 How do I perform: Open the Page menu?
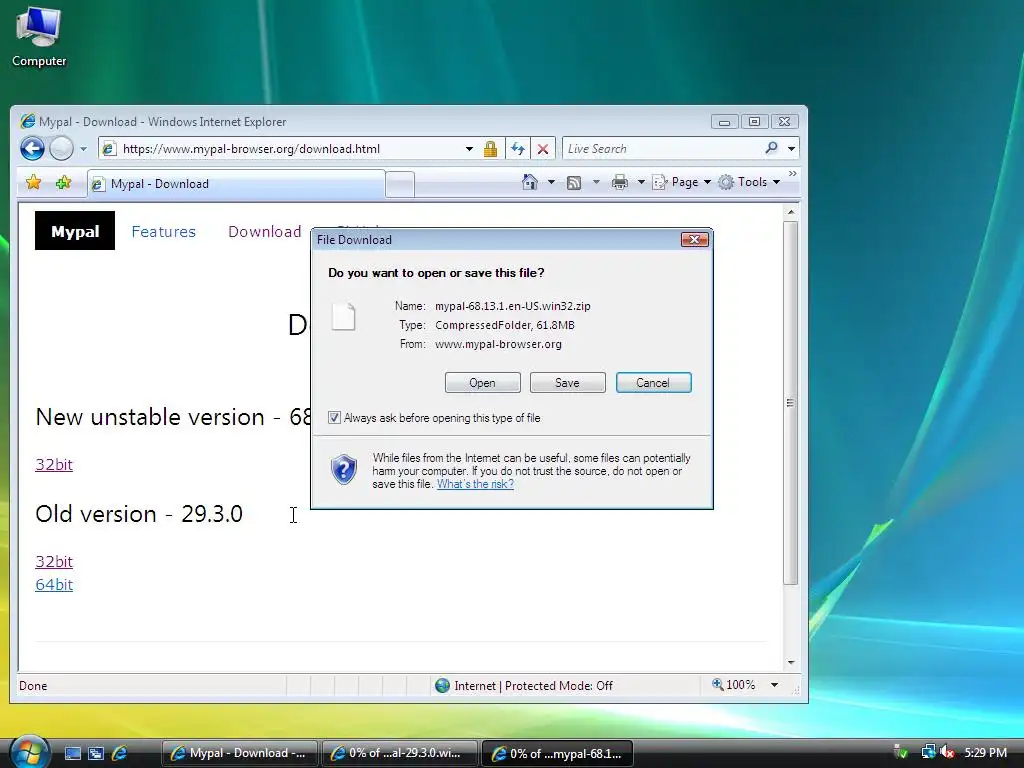[681, 182]
